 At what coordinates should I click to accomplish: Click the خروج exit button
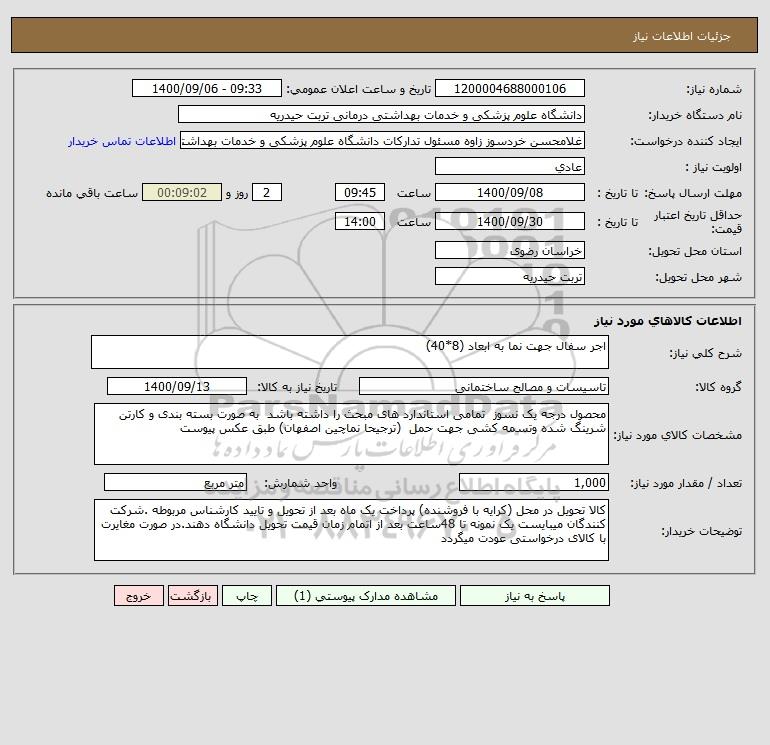[x=139, y=596]
